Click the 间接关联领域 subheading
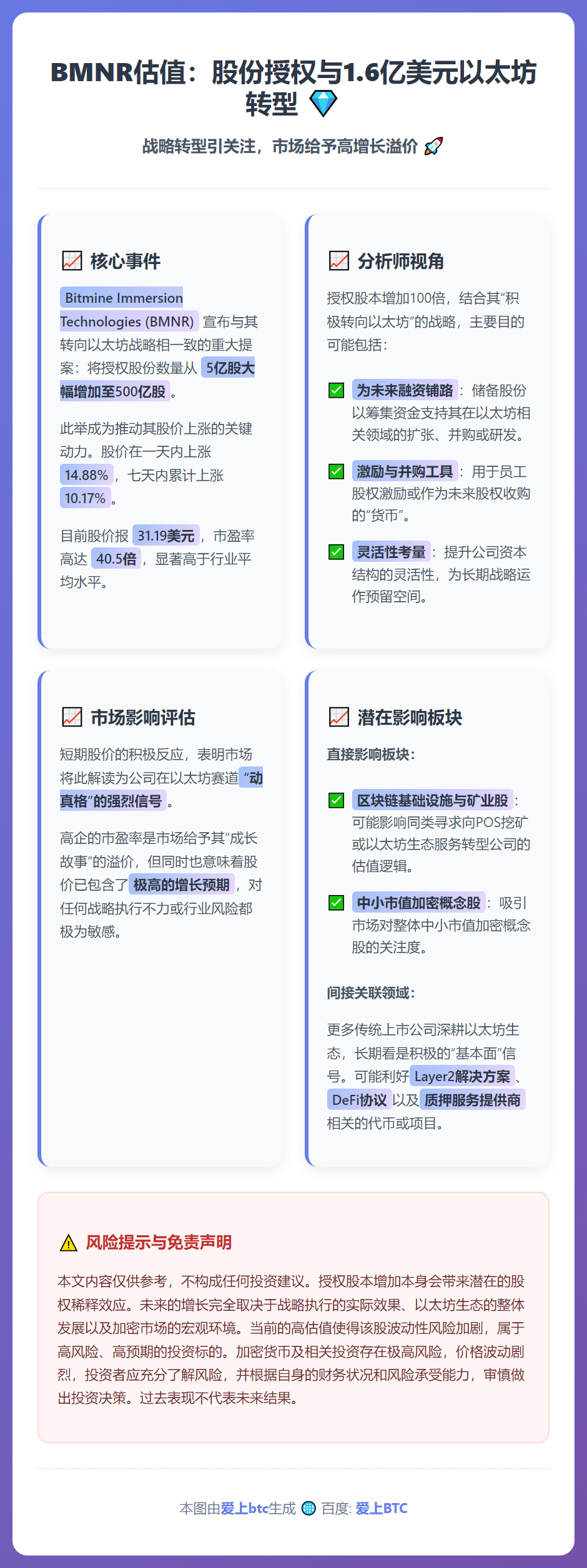The height and width of the screenshot is (1568, 587). [371, 992]
